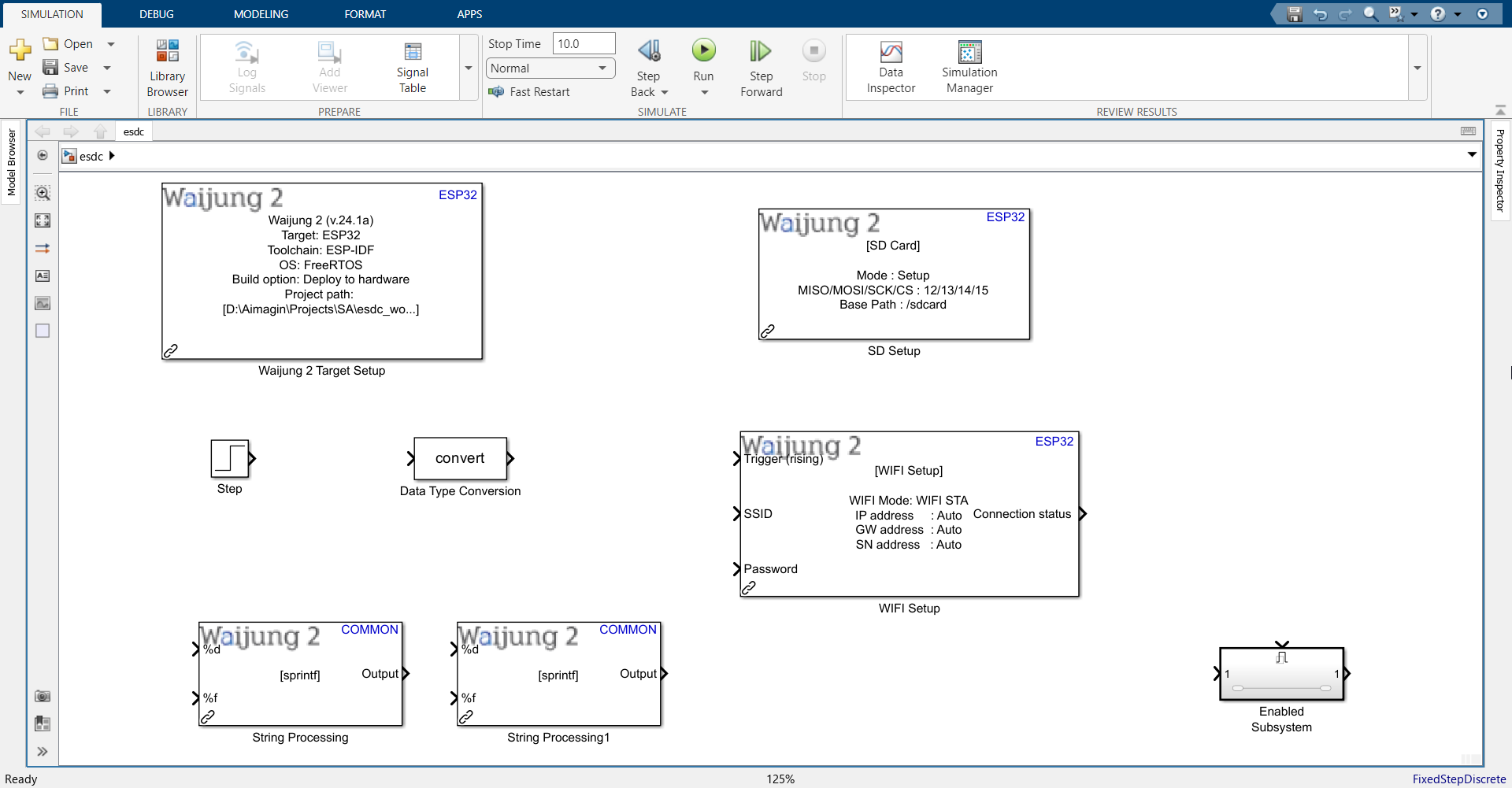The width and height of the screenshot is (1512, 788).
Task: Open the New dropdown arrow
Action: tap(20, 93)
